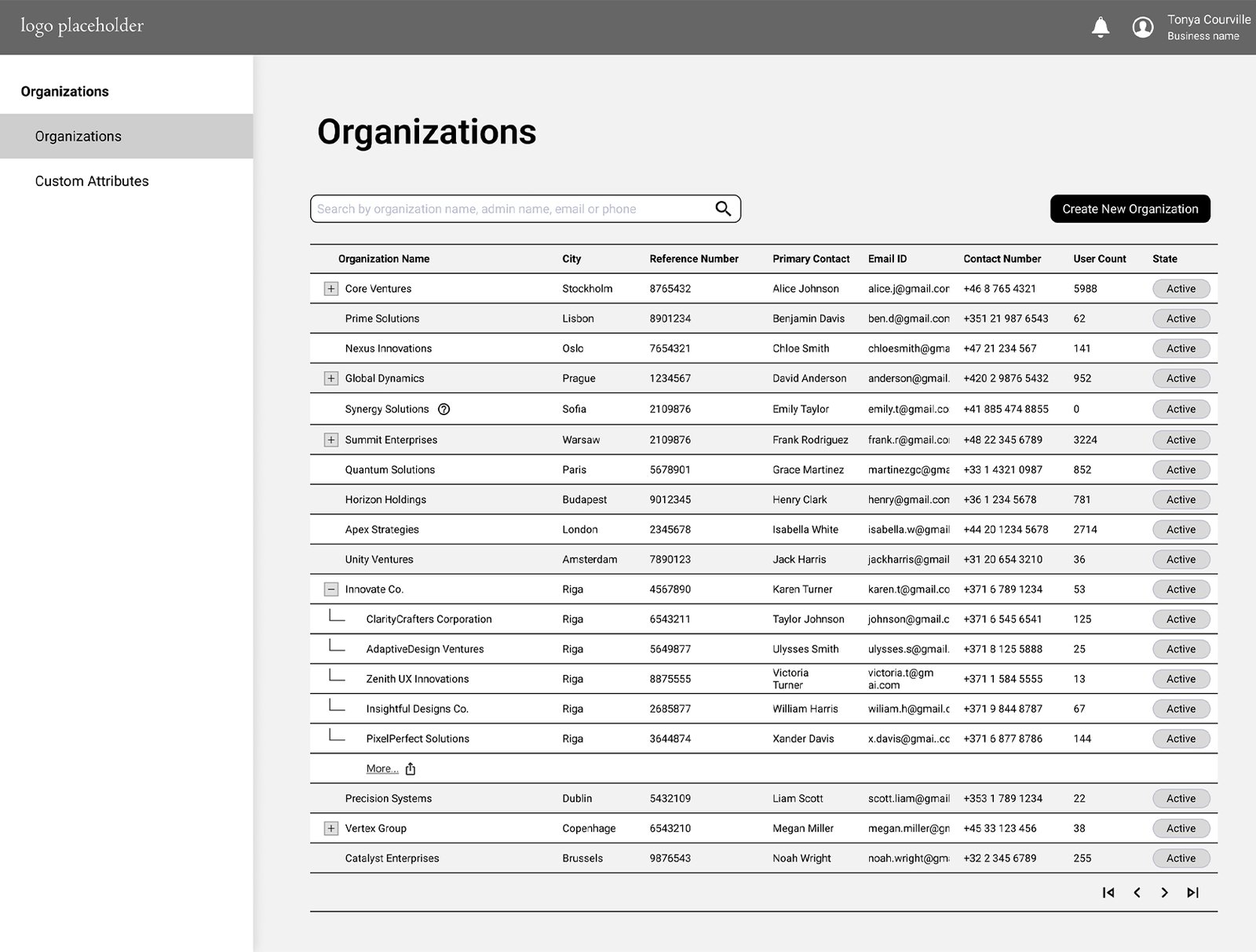This screenshot has width=1256, height=952.
Task: Open the help tooltip beside Synergy Solutions
Action: point(444,409)
